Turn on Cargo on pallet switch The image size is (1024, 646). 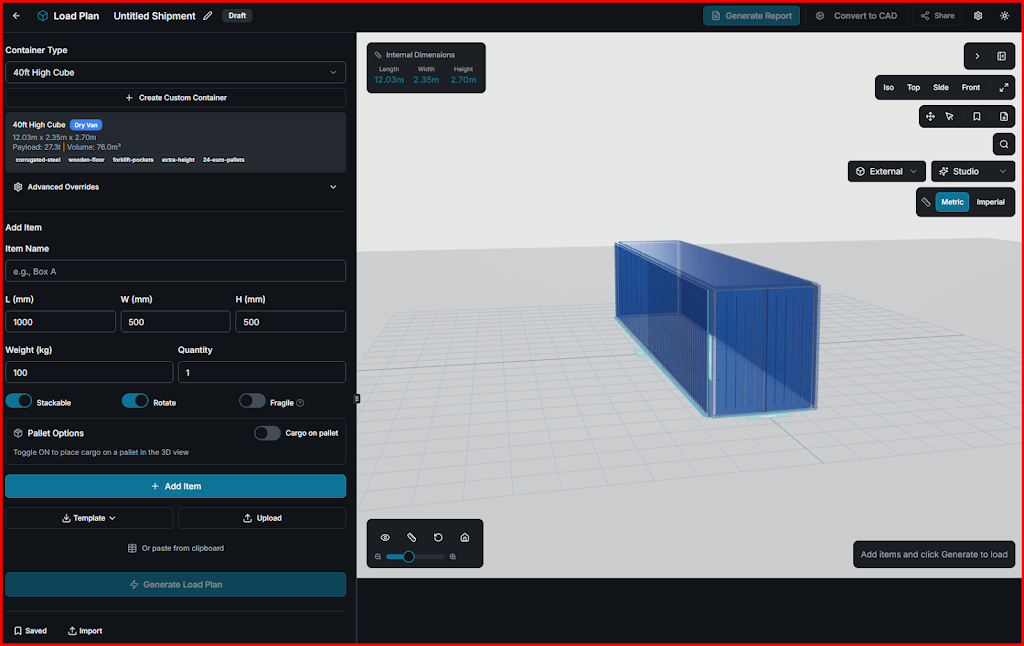(x=267, y=433)
